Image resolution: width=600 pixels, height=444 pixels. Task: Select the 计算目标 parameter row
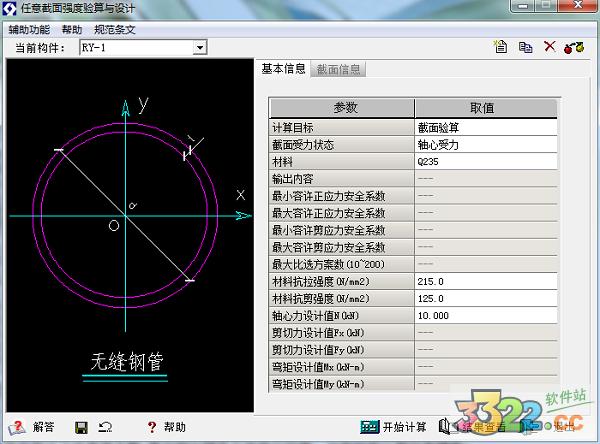[342, 127]
